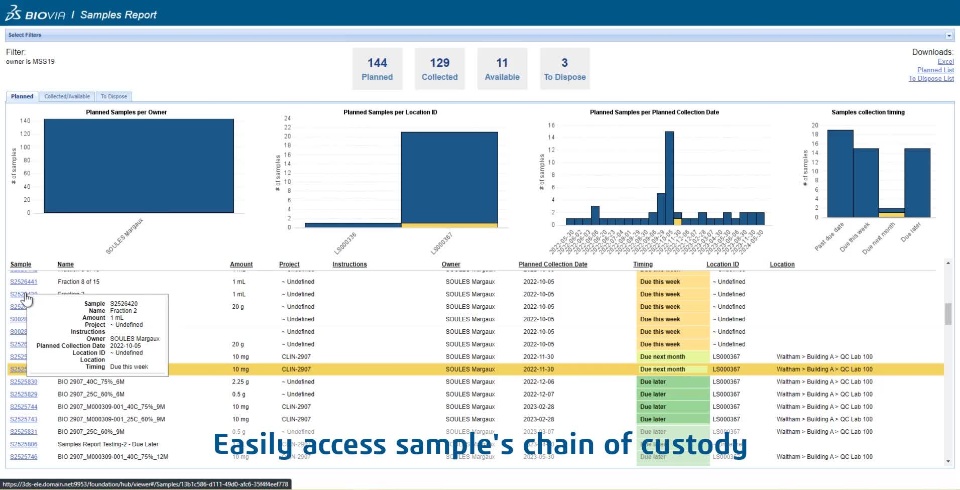Click 'Due next month' in highlighted row
Viewport: 960px width, 490px height.
pos(662,369)
